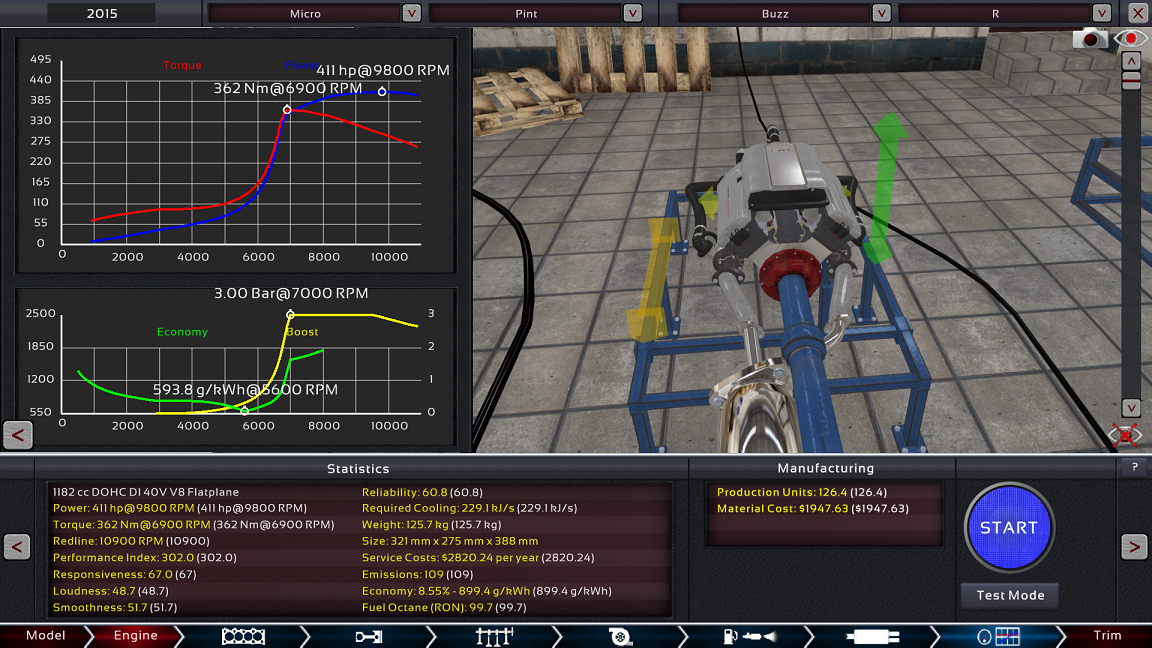Click the Material Cost value
The width and height of the screenshot is (1152, 648).
[x=813, y=508]
